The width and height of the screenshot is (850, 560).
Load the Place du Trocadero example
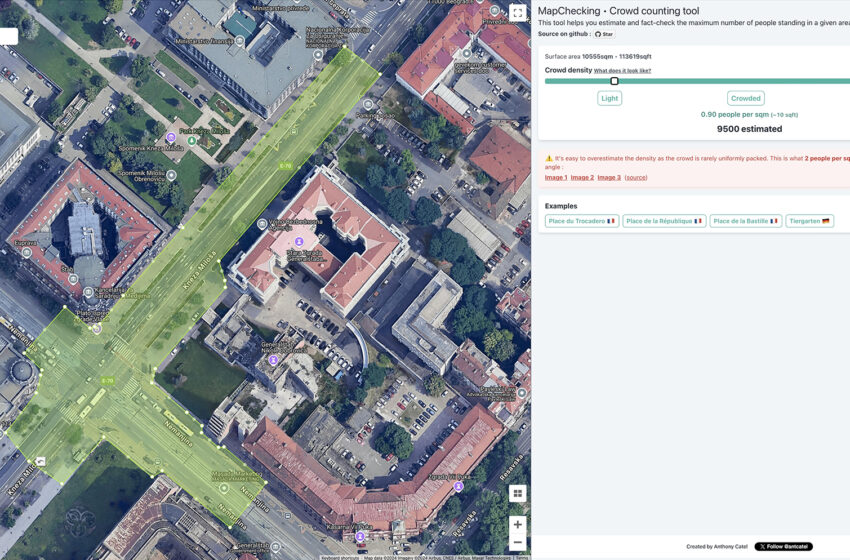(x=581, y=221)
